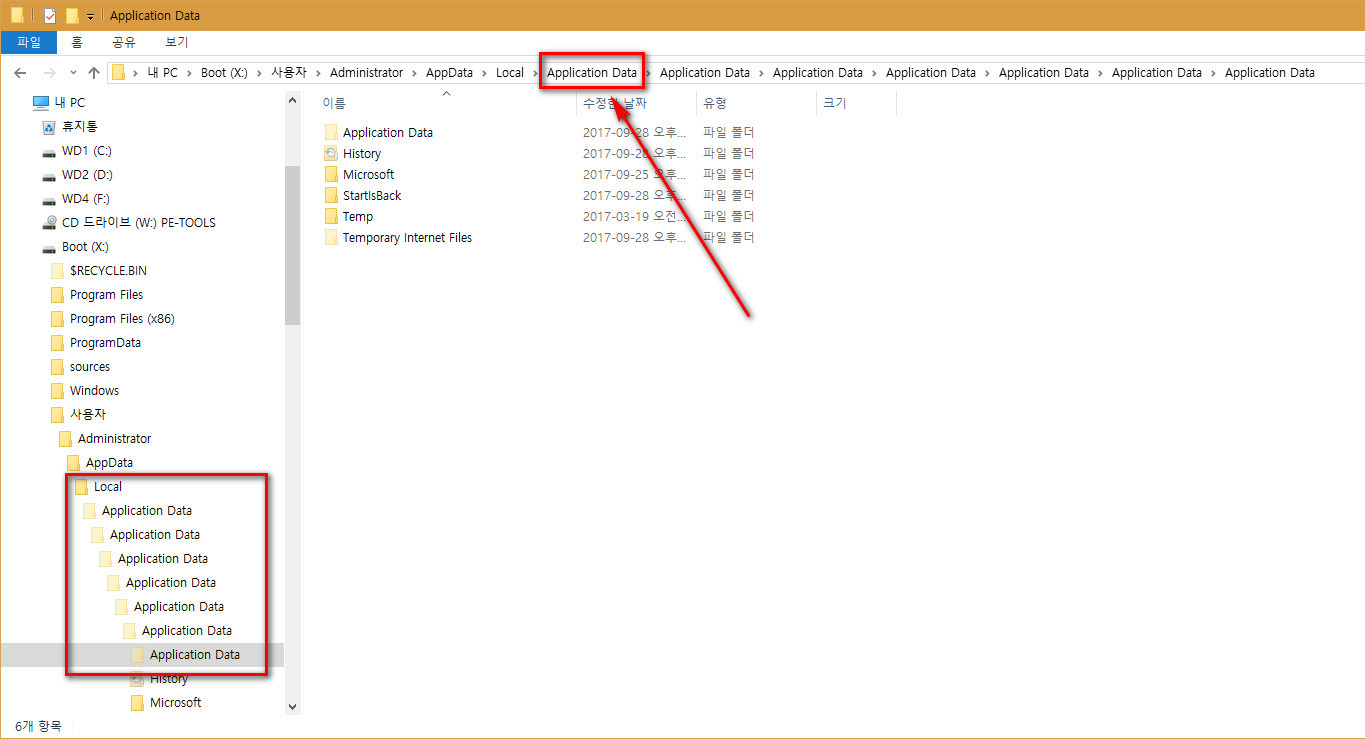The image size is (1365, 739).
Task: Expand the chevron after 내 PC breadcrumb
Action: click(189, 72)
